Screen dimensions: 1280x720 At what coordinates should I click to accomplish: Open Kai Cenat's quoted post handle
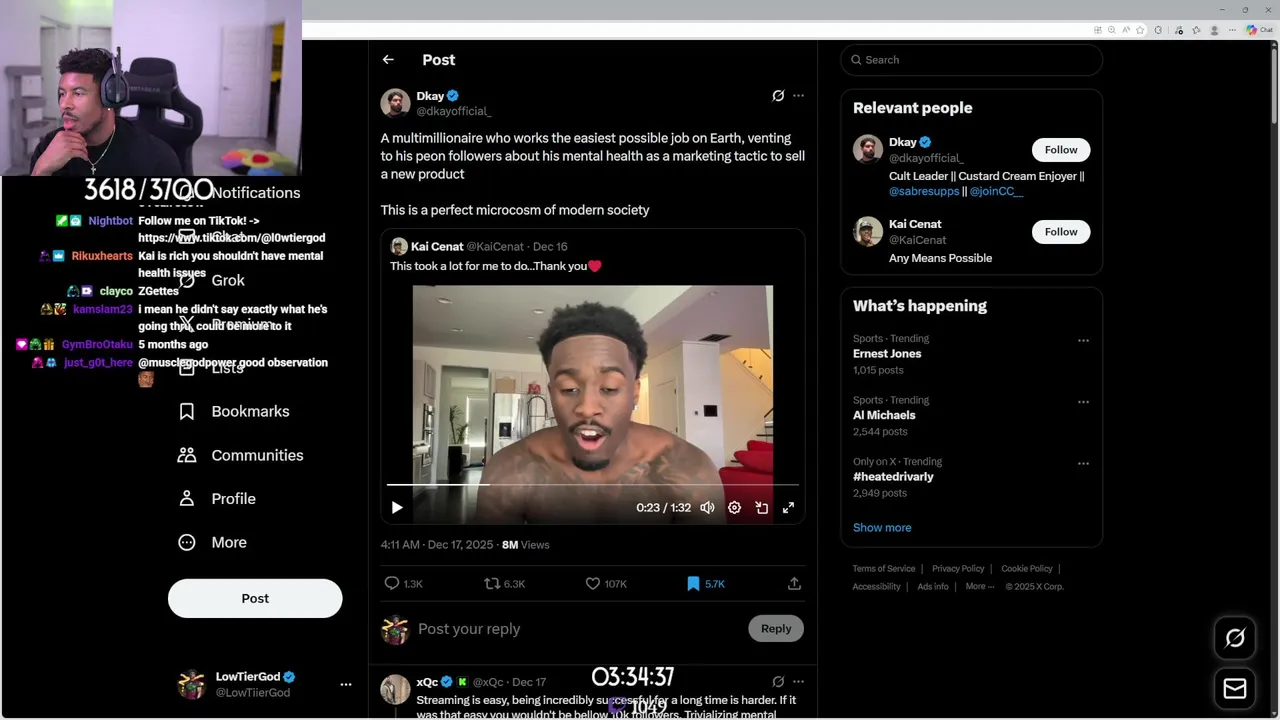495,246
